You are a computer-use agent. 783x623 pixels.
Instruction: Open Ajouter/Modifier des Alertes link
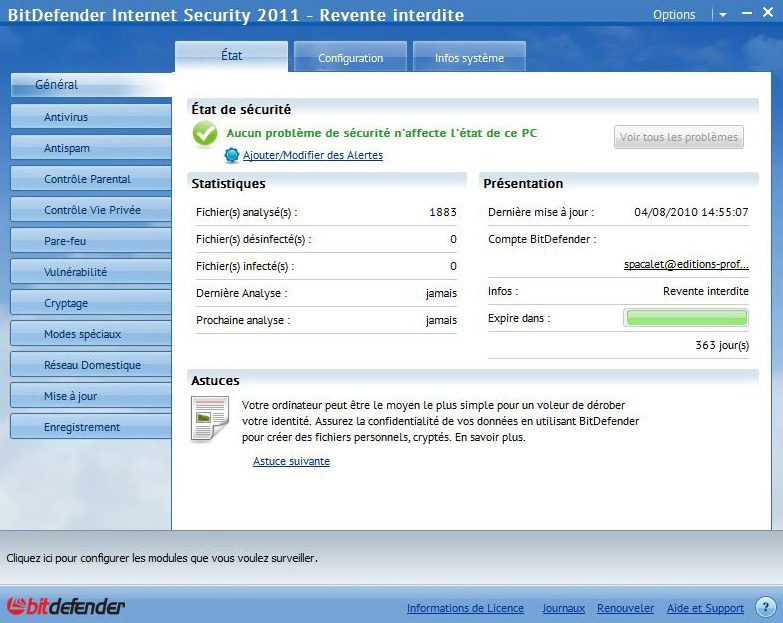click(313, 155)
